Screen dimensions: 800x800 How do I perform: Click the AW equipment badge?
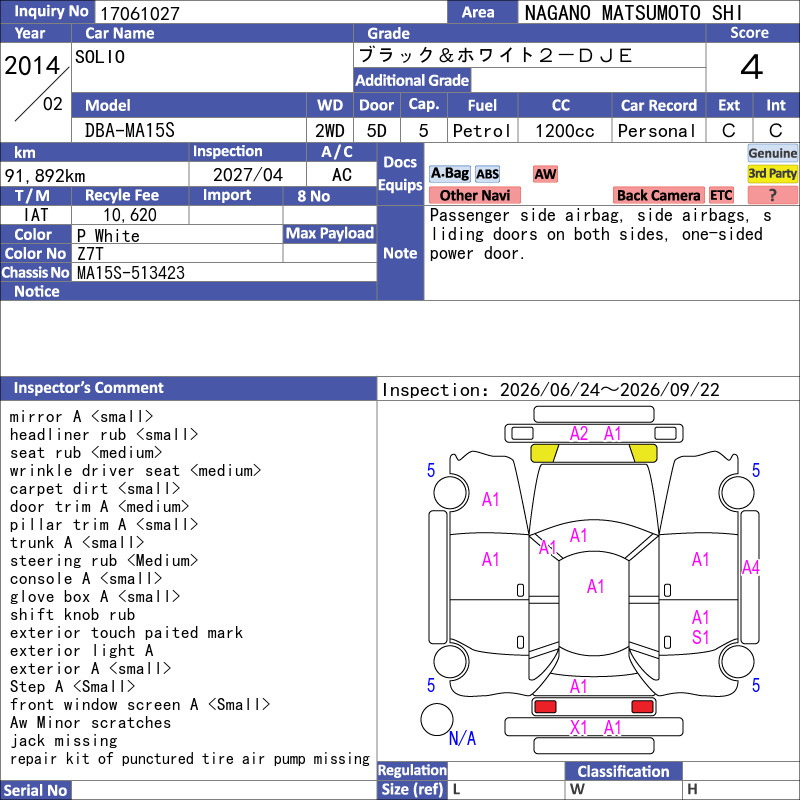coord(545,174)
